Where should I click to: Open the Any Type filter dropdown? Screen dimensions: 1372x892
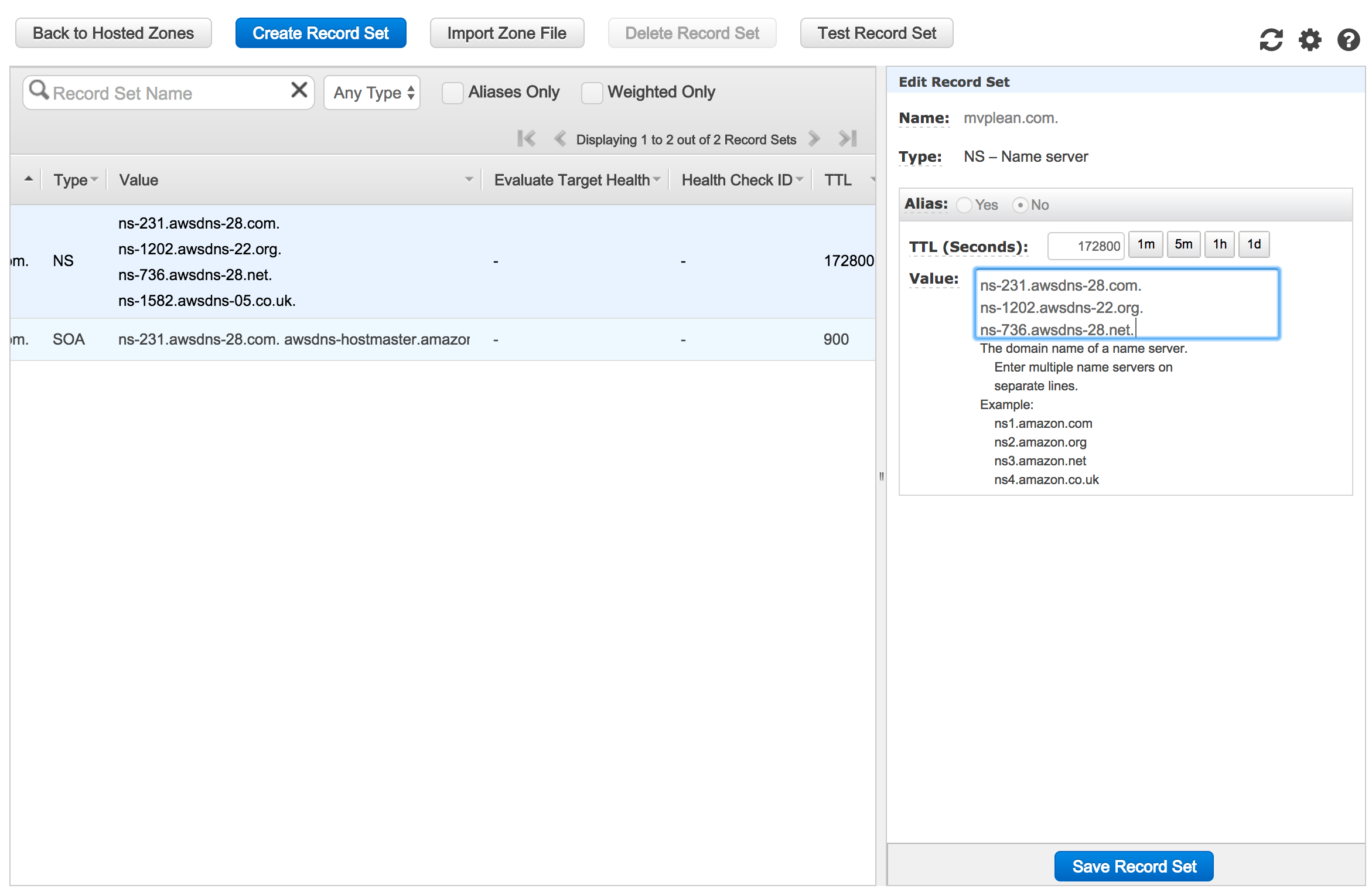coord(372,93)
